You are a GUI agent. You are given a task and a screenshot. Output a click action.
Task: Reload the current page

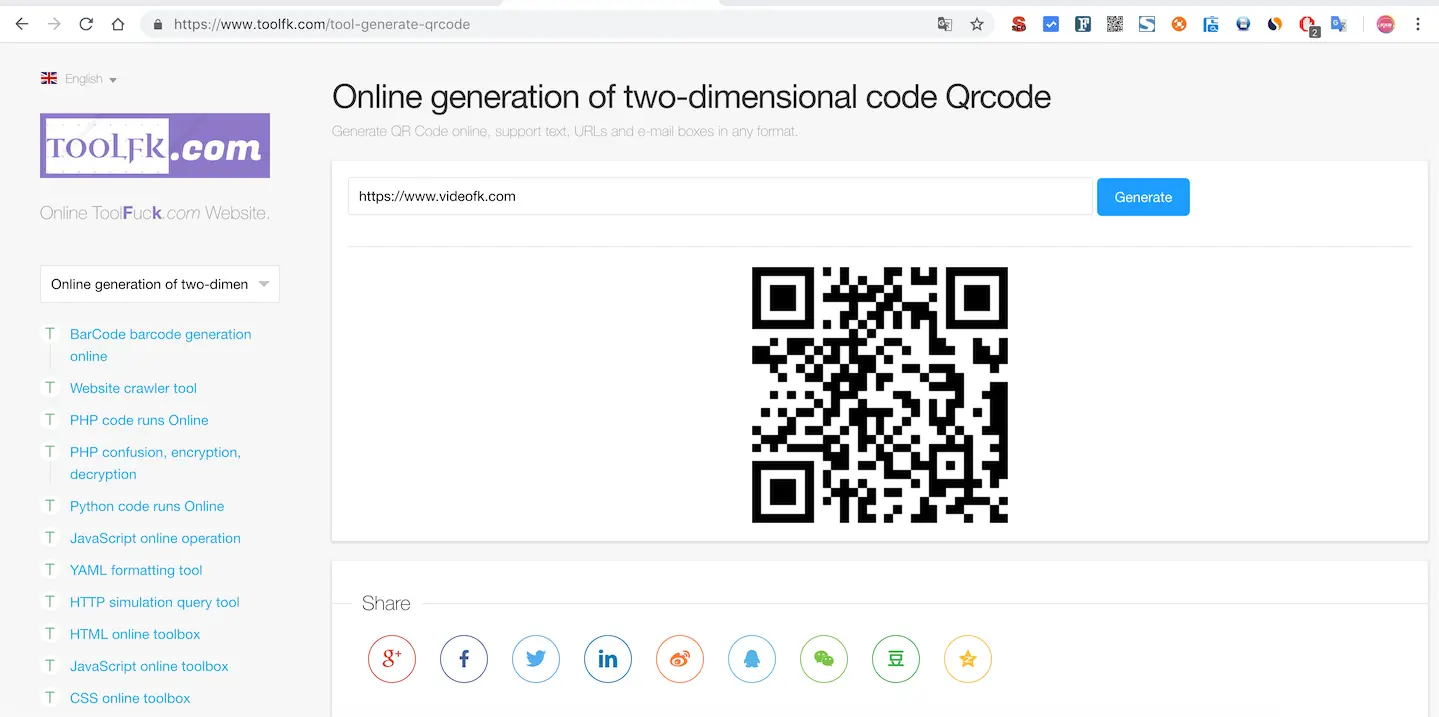click(x=86, y=23)
